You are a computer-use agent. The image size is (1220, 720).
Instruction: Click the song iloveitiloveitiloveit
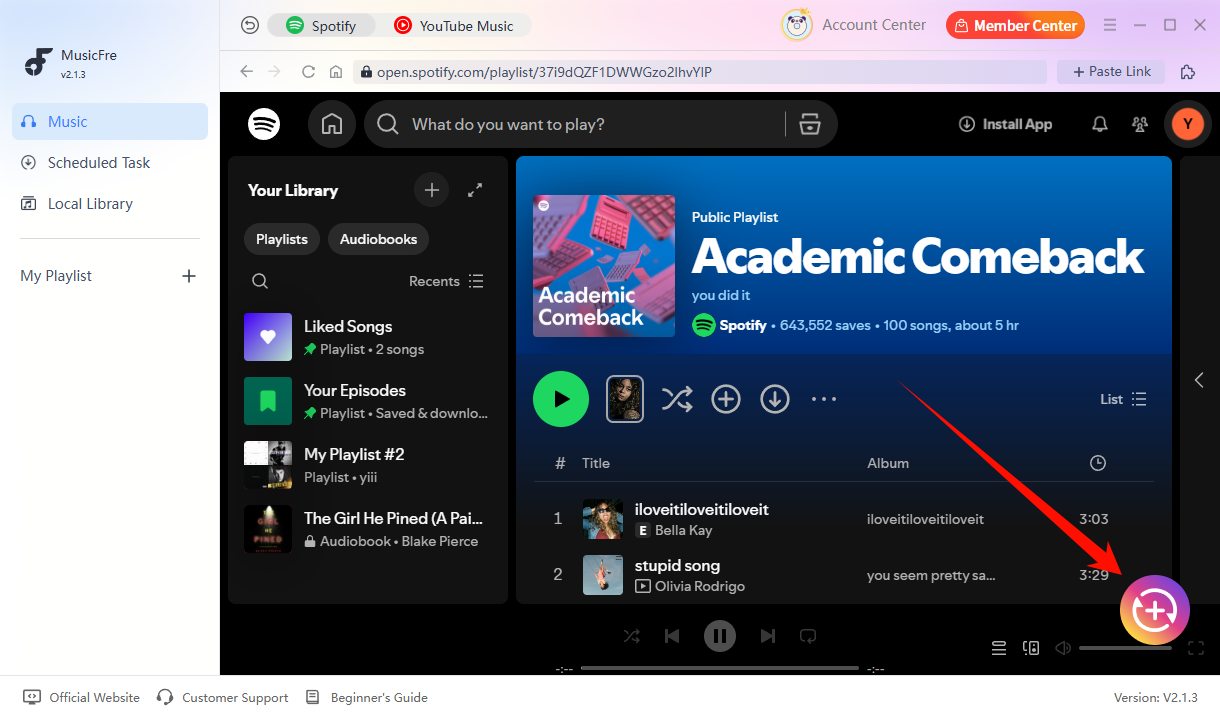coord(702,509)
